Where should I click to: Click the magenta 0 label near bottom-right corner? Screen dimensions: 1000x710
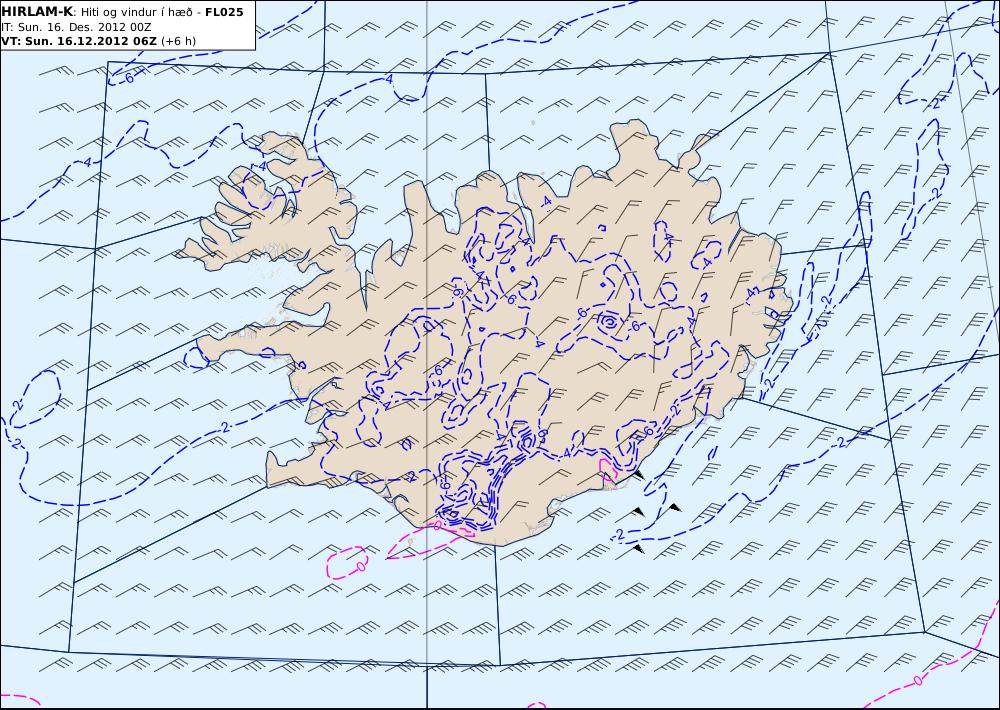click(x=918, y=680)
